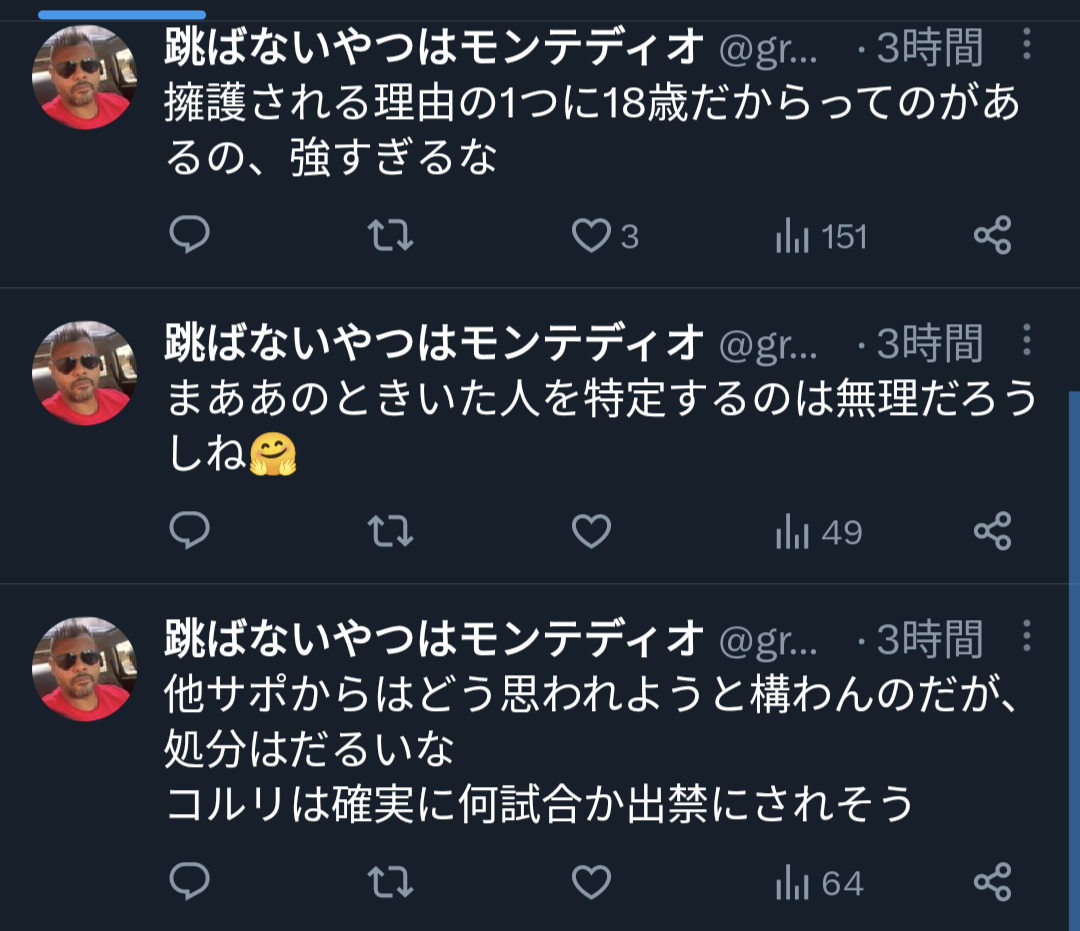The width and height of the screenshot is (1080, 931).
Task: Reply to the tweet about コルリ出禁
Action: (x=189, y=882)
